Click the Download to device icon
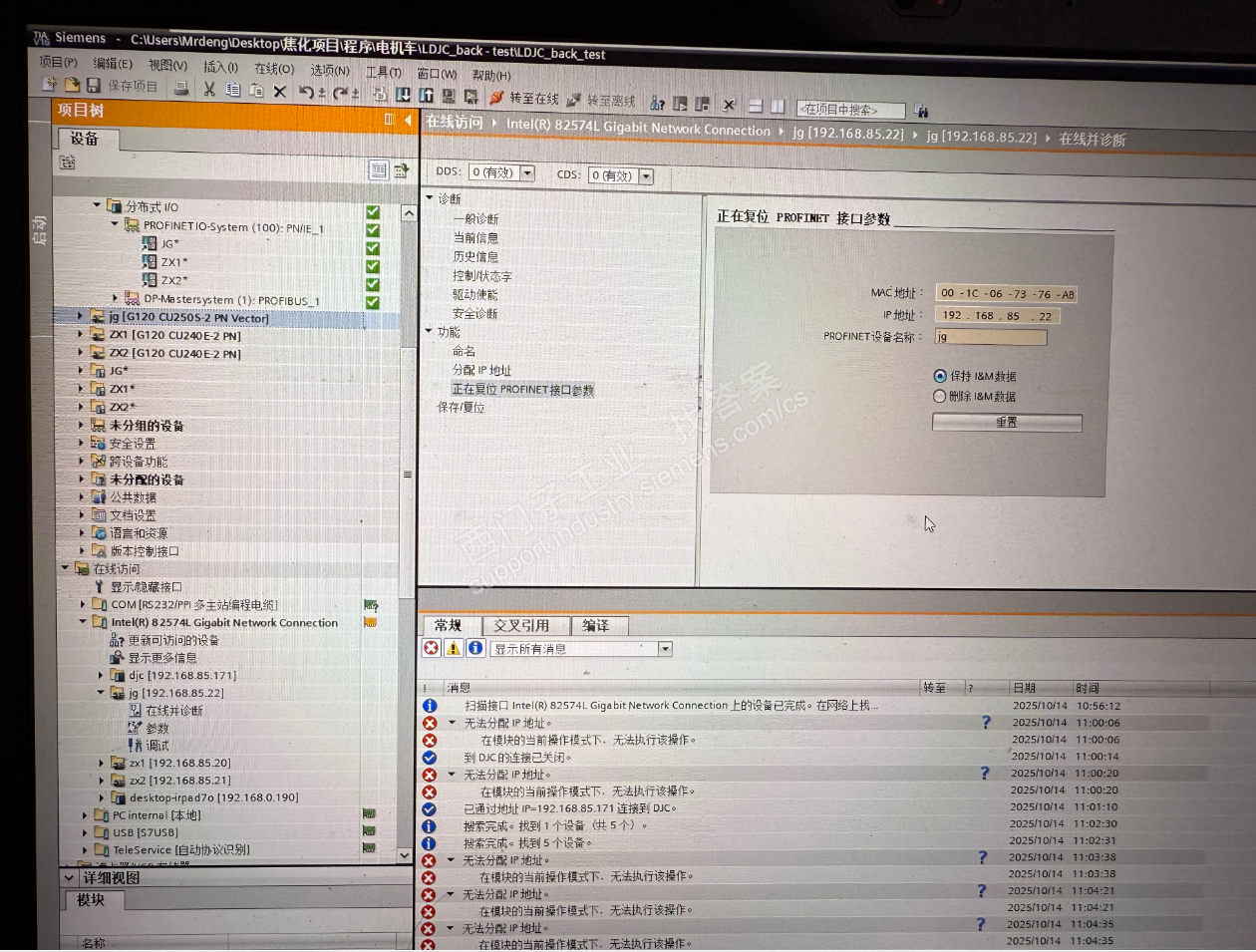 point(403,96)
